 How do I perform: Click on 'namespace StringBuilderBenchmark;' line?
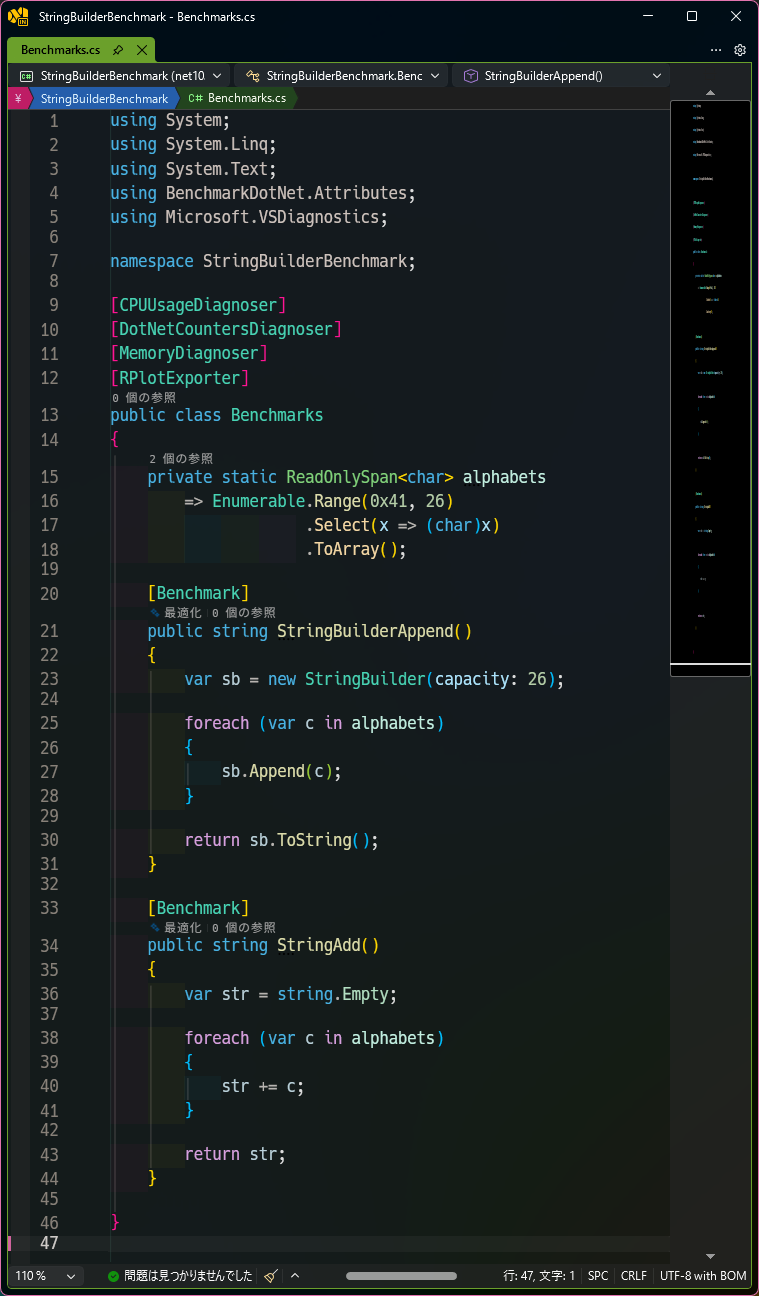[263, 262]
